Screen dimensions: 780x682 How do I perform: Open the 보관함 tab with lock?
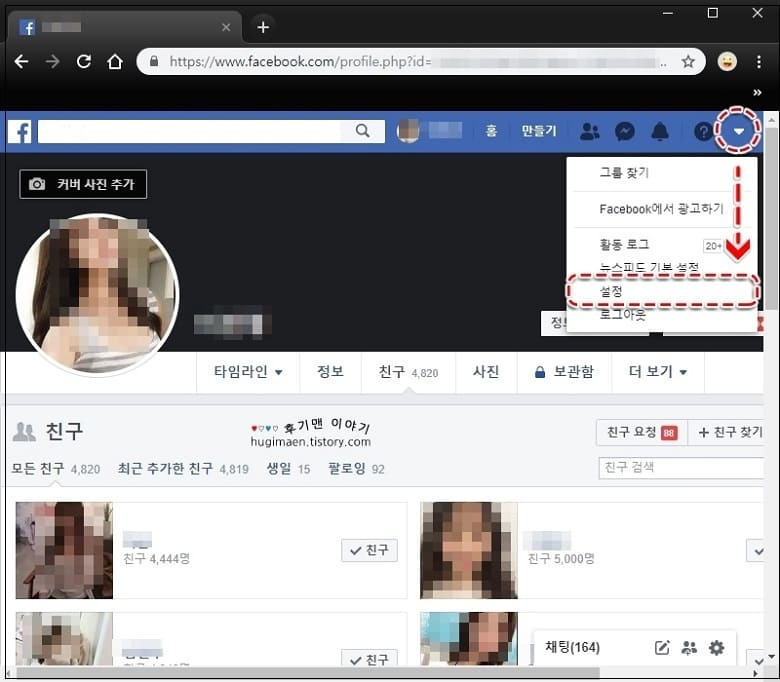tap(564, 372)
